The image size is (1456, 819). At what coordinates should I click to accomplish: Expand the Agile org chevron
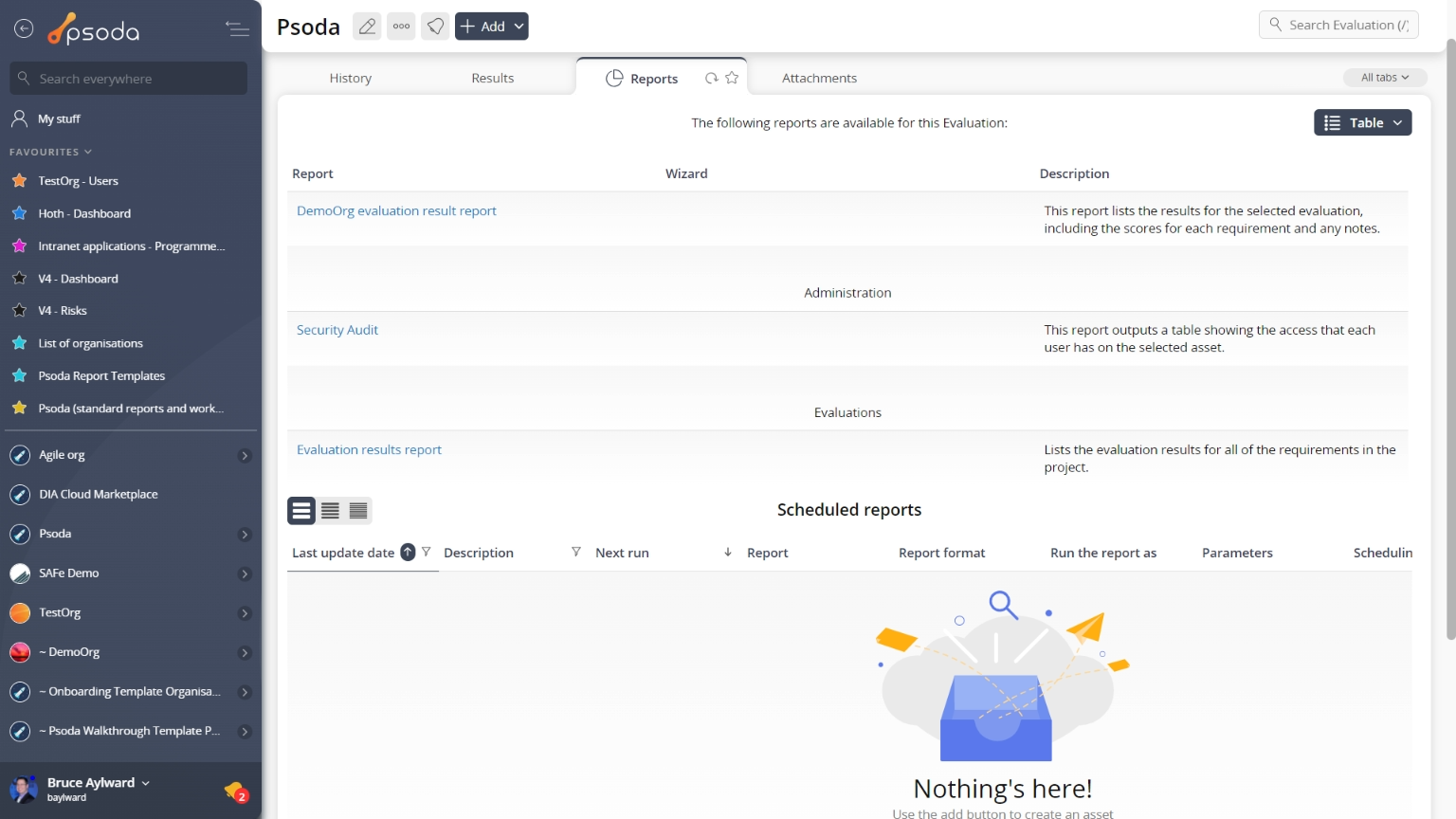[245, 456]
